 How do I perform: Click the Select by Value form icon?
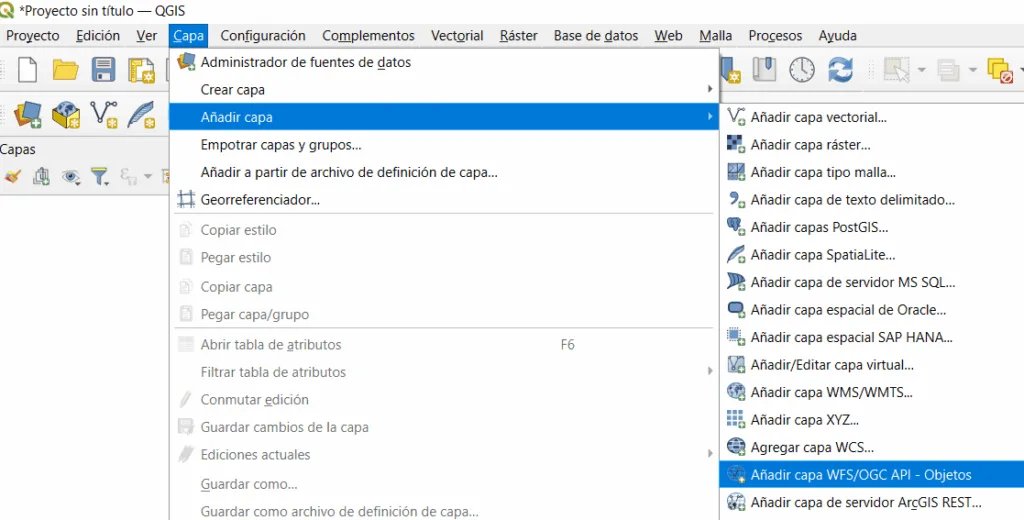click(948, 70)
